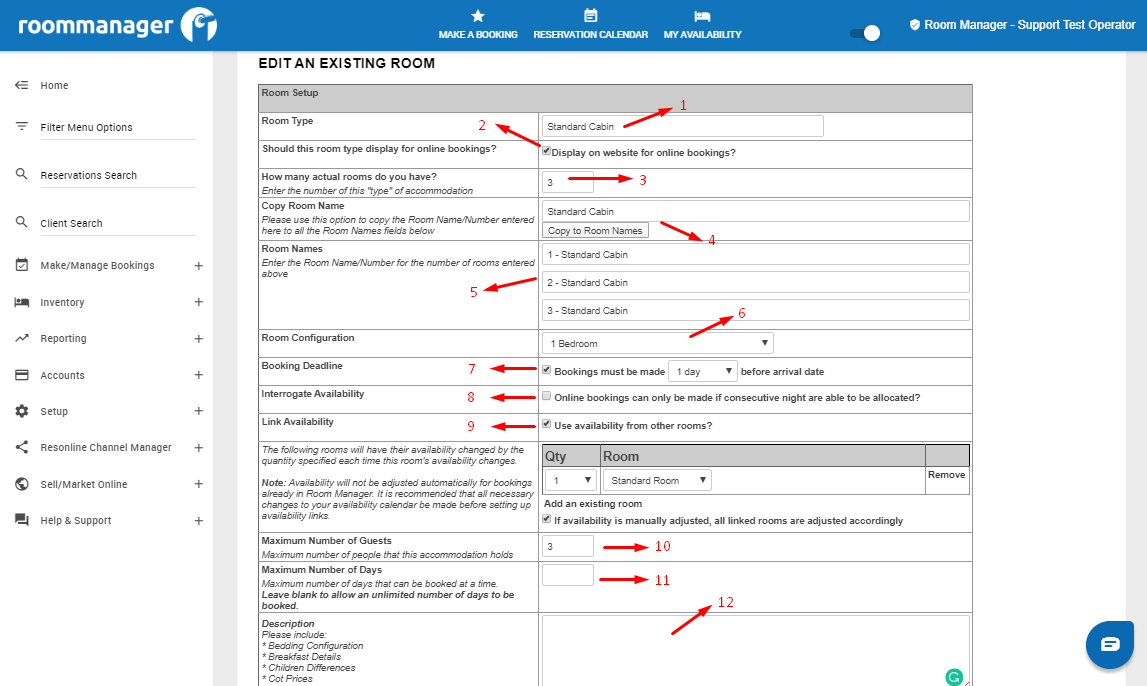Enable consecutive night online bookings checkbox

click(546, 396)
